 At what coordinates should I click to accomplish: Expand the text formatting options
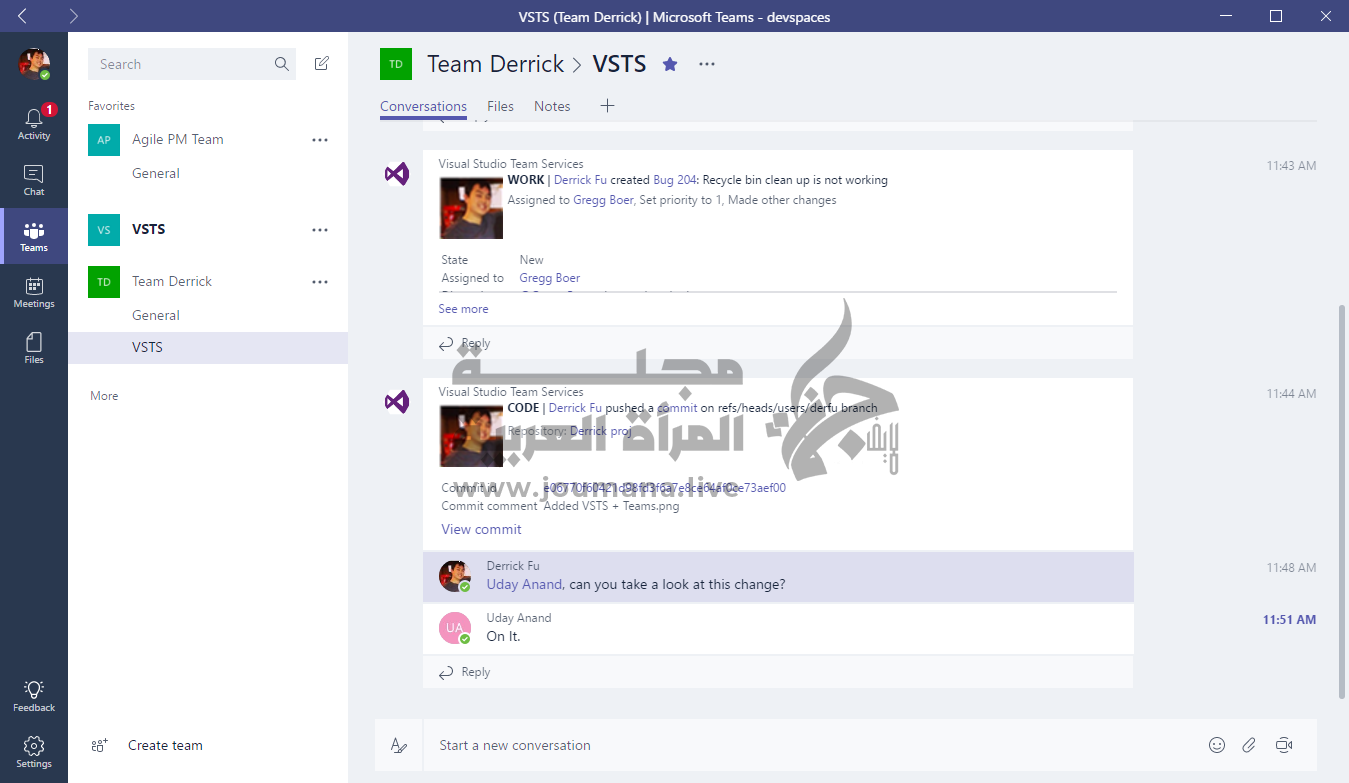coord(399,745)
